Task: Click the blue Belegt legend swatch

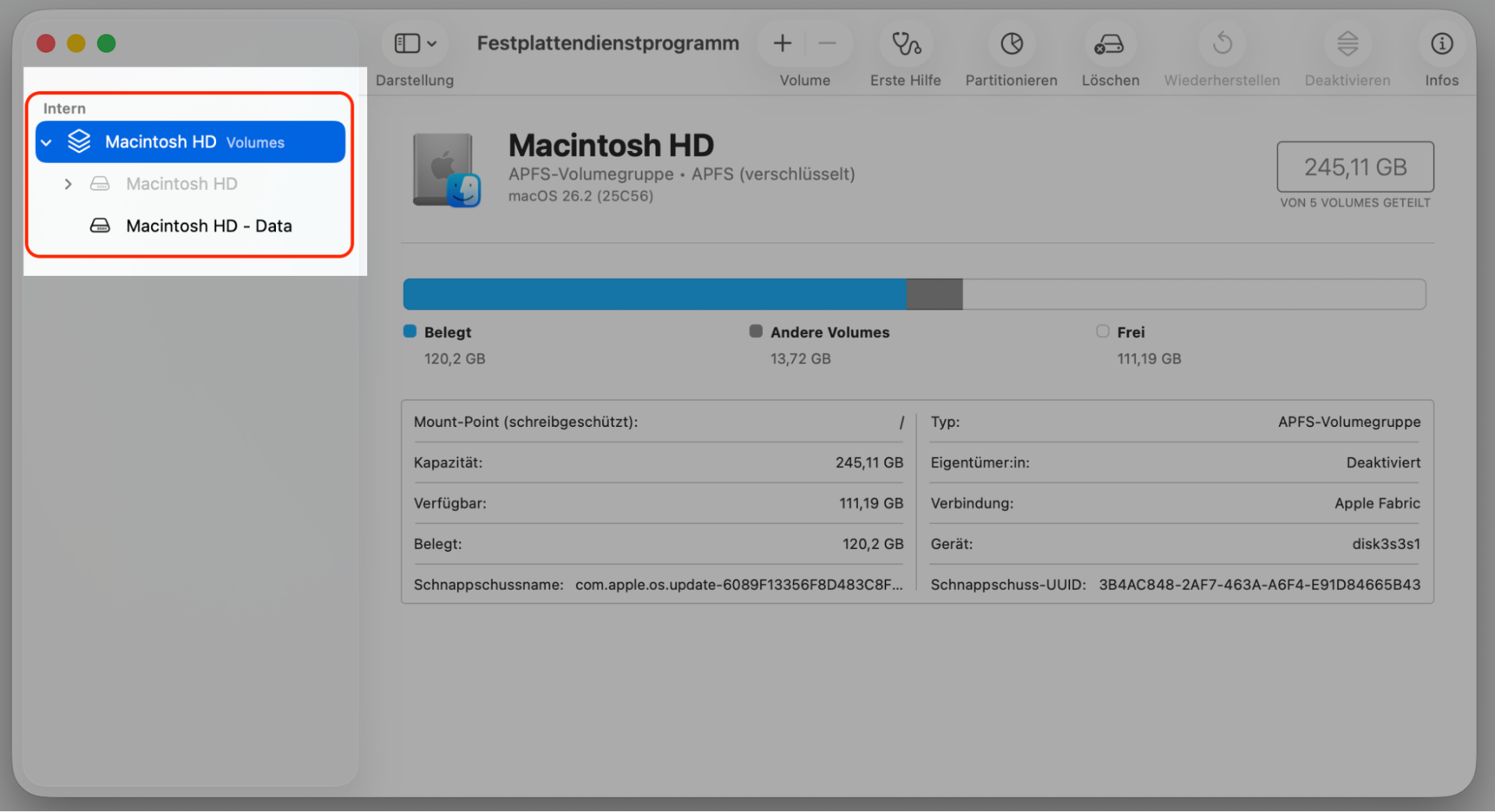Action: pos(410,331)
